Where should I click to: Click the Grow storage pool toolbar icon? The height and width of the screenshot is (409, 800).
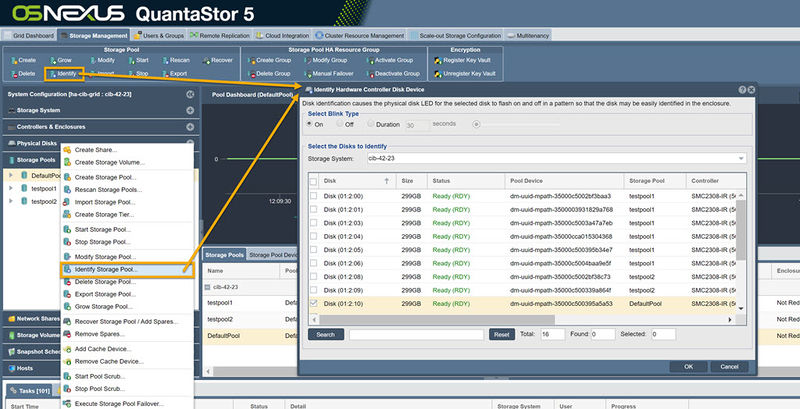[x=53, y=60]
